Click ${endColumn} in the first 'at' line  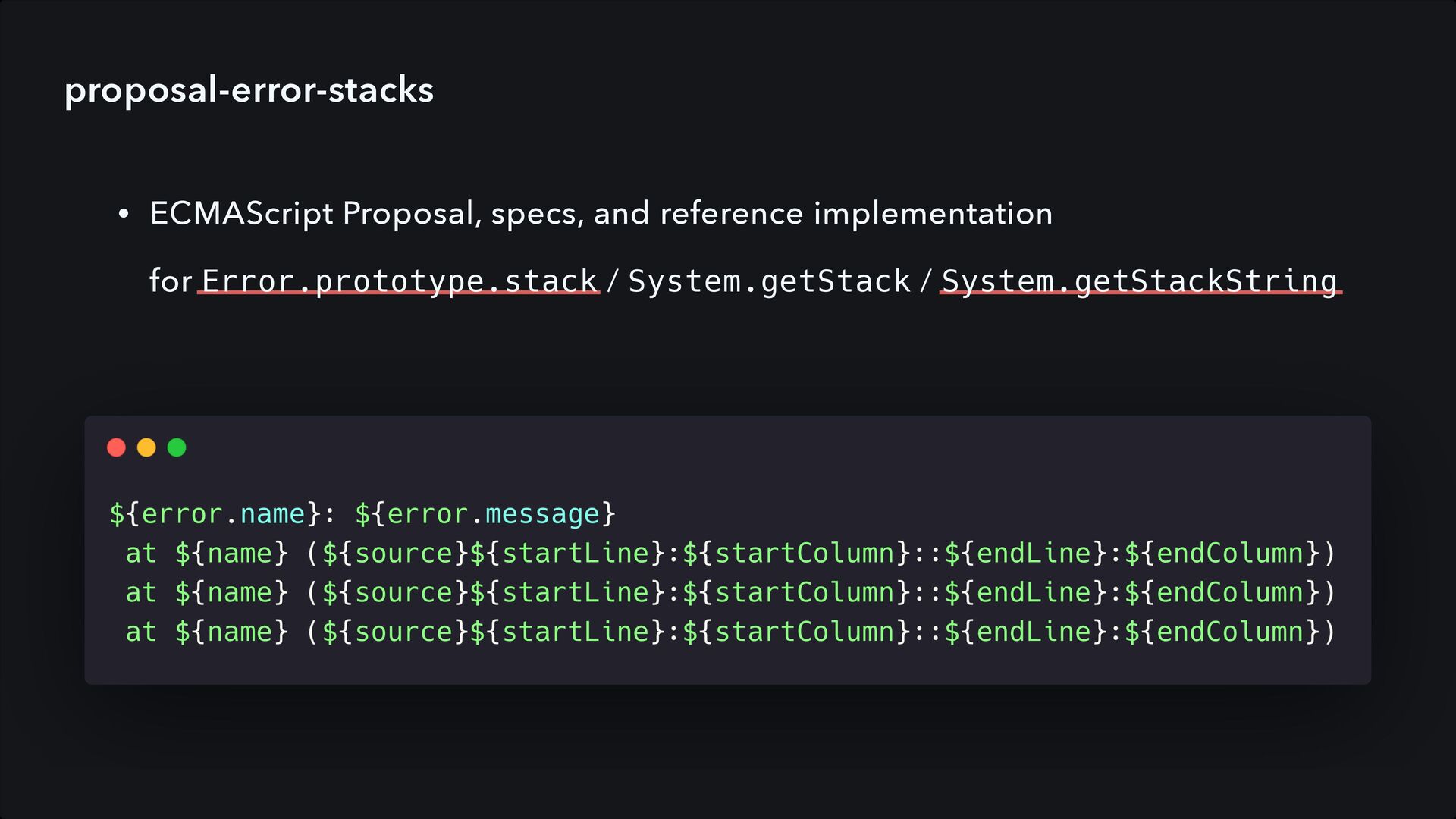(x=1222, y=553)
